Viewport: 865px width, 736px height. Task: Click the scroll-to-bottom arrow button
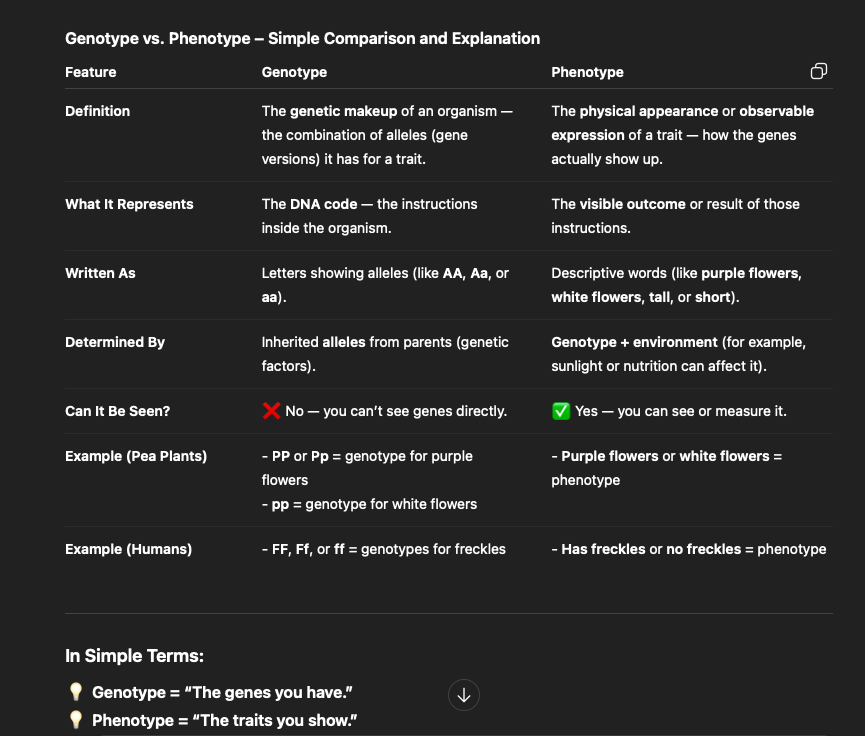[x=464, y=695]
